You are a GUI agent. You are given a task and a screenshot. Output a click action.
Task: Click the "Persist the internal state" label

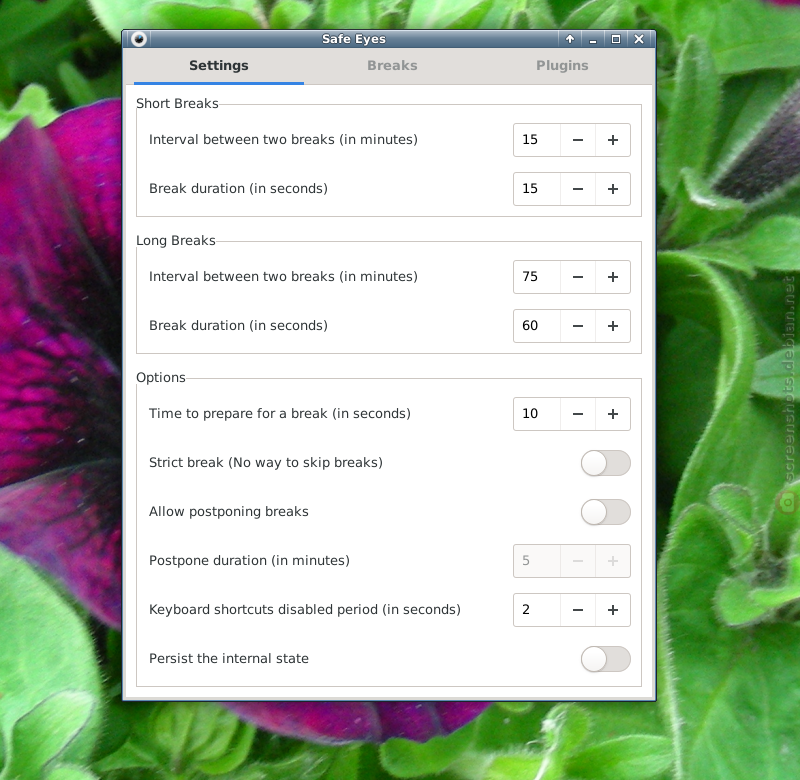click(229, 659)
